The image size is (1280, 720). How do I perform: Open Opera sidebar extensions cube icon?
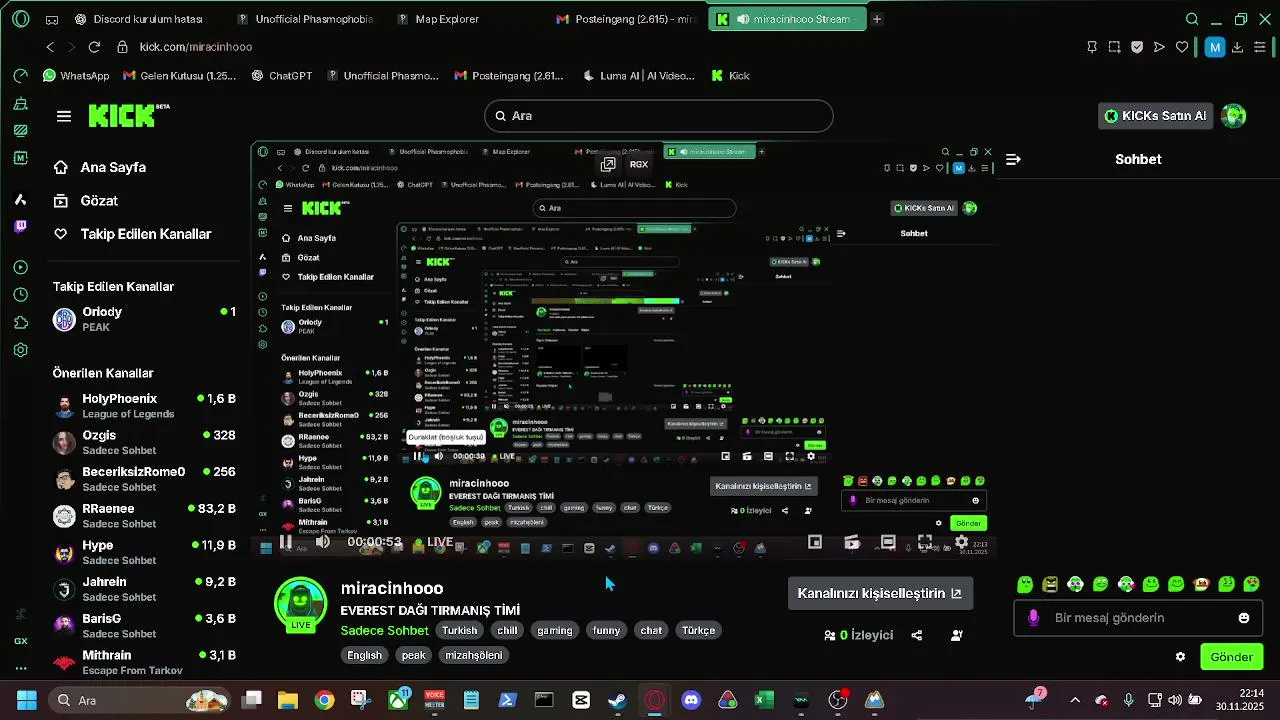point(21,322)
